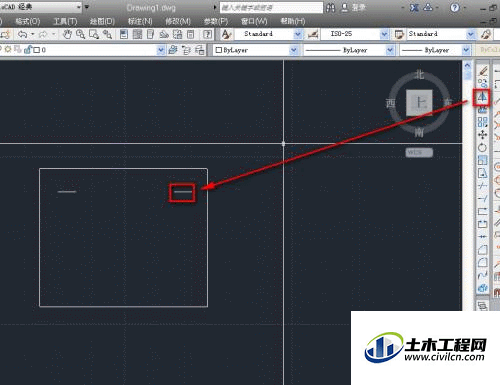Select the Array tool
The height and width of the screenshot is (385, 500).
(482, 122)
